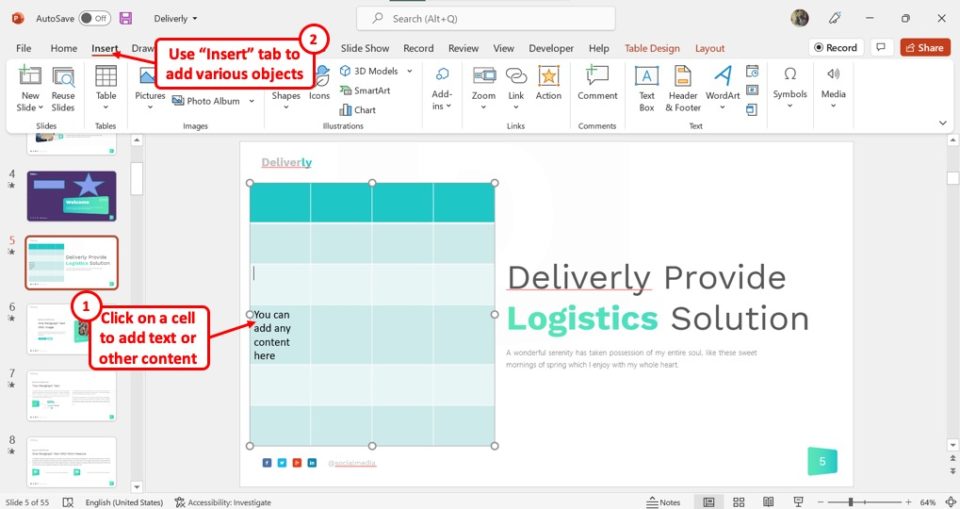This screenshot has width=960, height=509.
Task: Switch to the Home tab
Action: [64, 48]
